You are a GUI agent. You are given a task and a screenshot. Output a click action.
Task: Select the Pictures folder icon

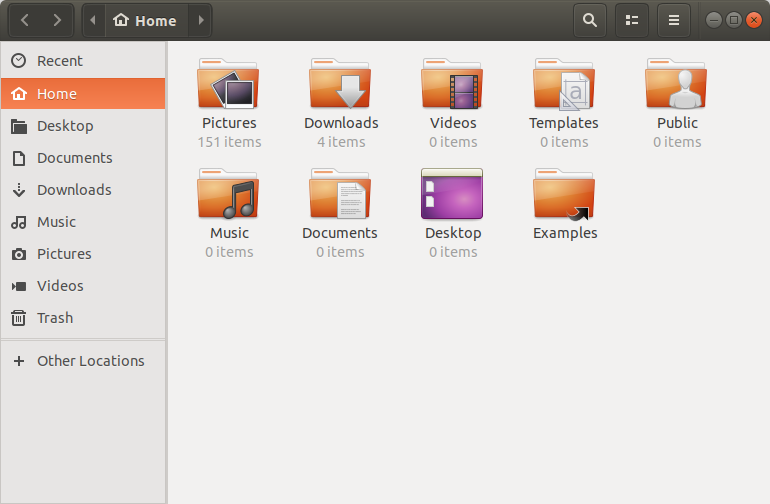click(x=228, y=84)
